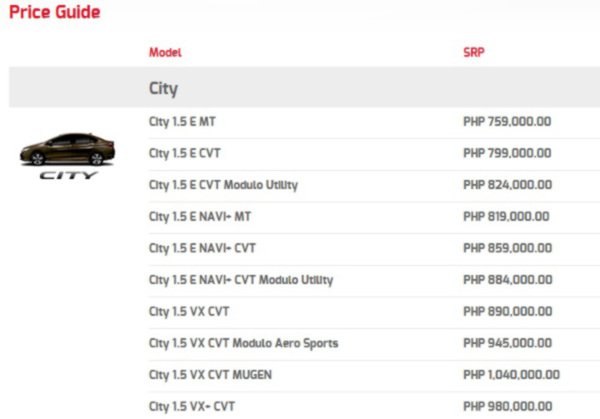Click the CITY logo under car image
Image resolution: width=600 pixels, height=419 pixels.
pyautogui.click(x=69, y=175)
